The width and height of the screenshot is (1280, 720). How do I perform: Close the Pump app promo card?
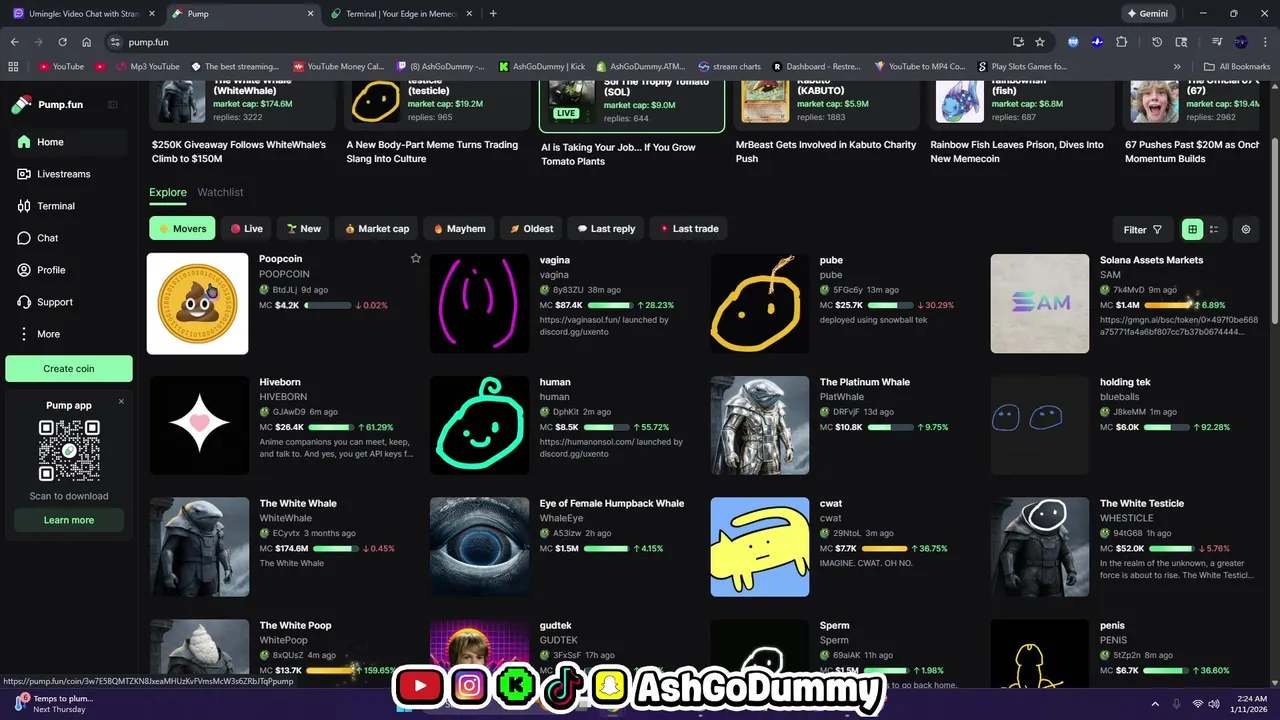pos(121,402)
